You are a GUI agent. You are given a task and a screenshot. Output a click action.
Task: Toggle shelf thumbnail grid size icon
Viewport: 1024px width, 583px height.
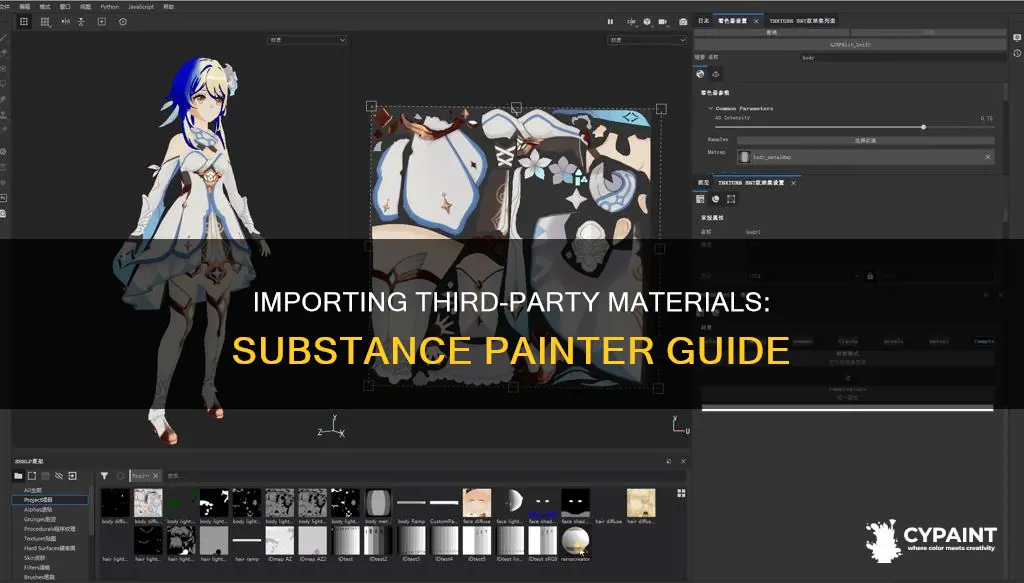tap(681, 493)
